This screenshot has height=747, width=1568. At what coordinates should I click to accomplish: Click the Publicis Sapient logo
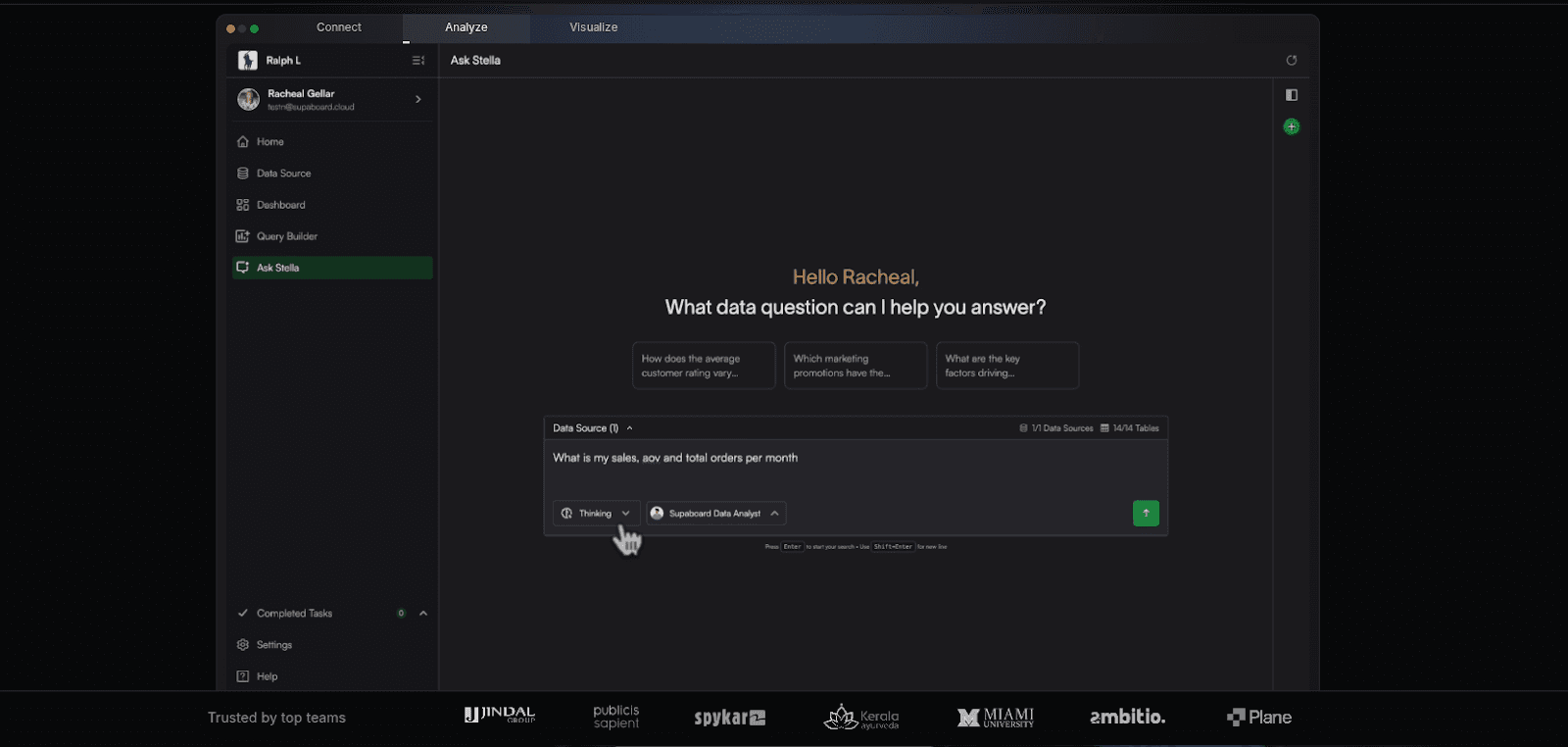coord(616,717)
